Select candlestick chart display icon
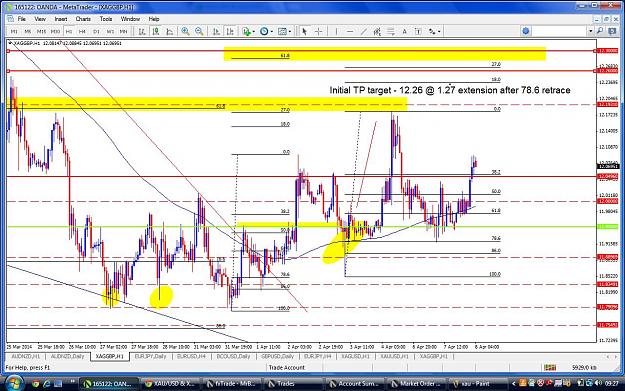This screenshot has height=391, width=625. click(x=156, y=31)
